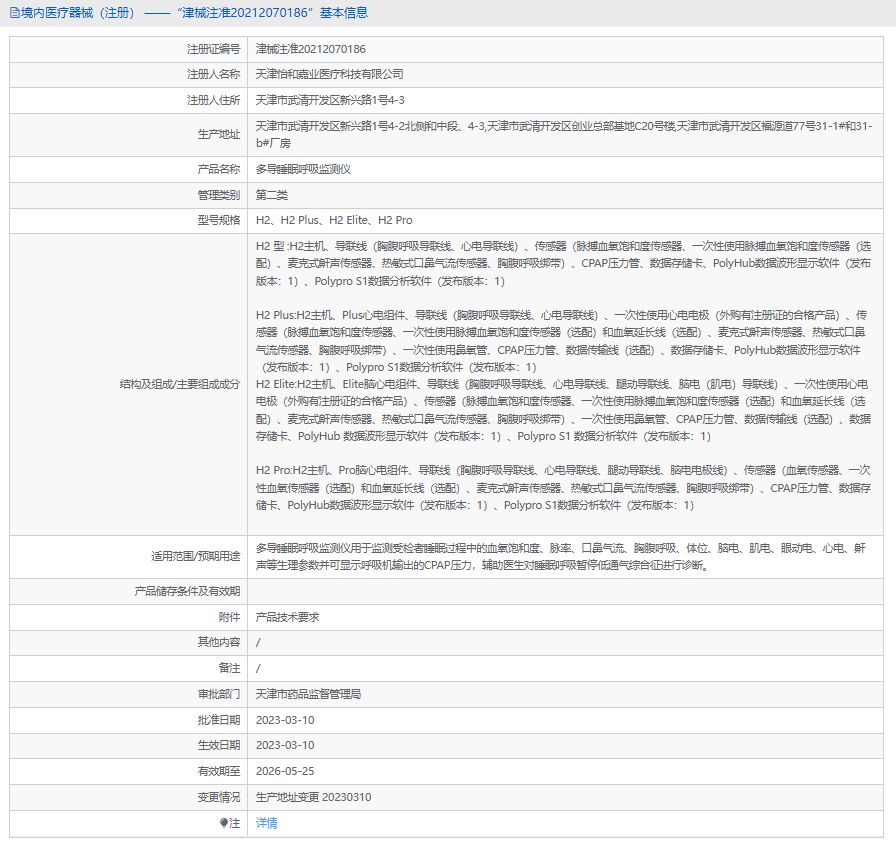Click the 产品储存条件及有效期 label
Image resolution: width=896 pixels, height=845 pixels.
[187, 591]
